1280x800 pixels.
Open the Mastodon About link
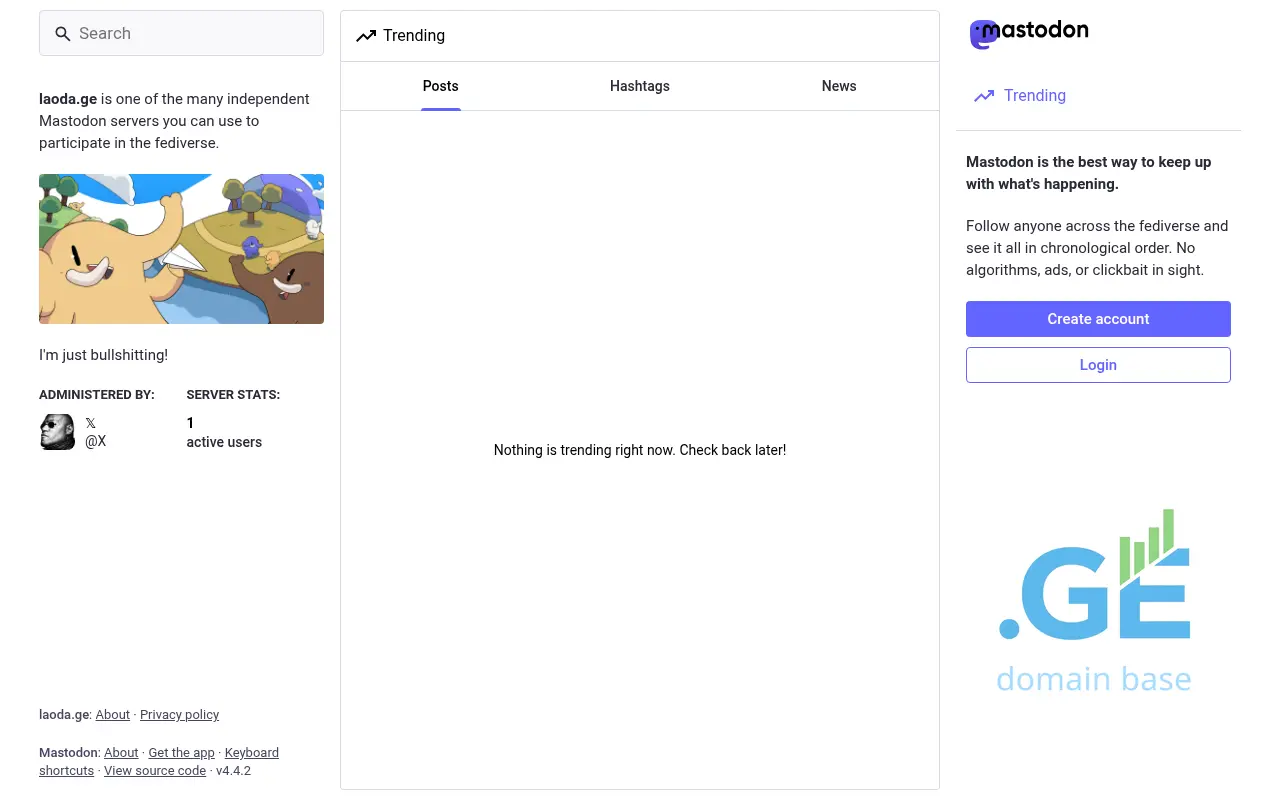pos(121,753)
